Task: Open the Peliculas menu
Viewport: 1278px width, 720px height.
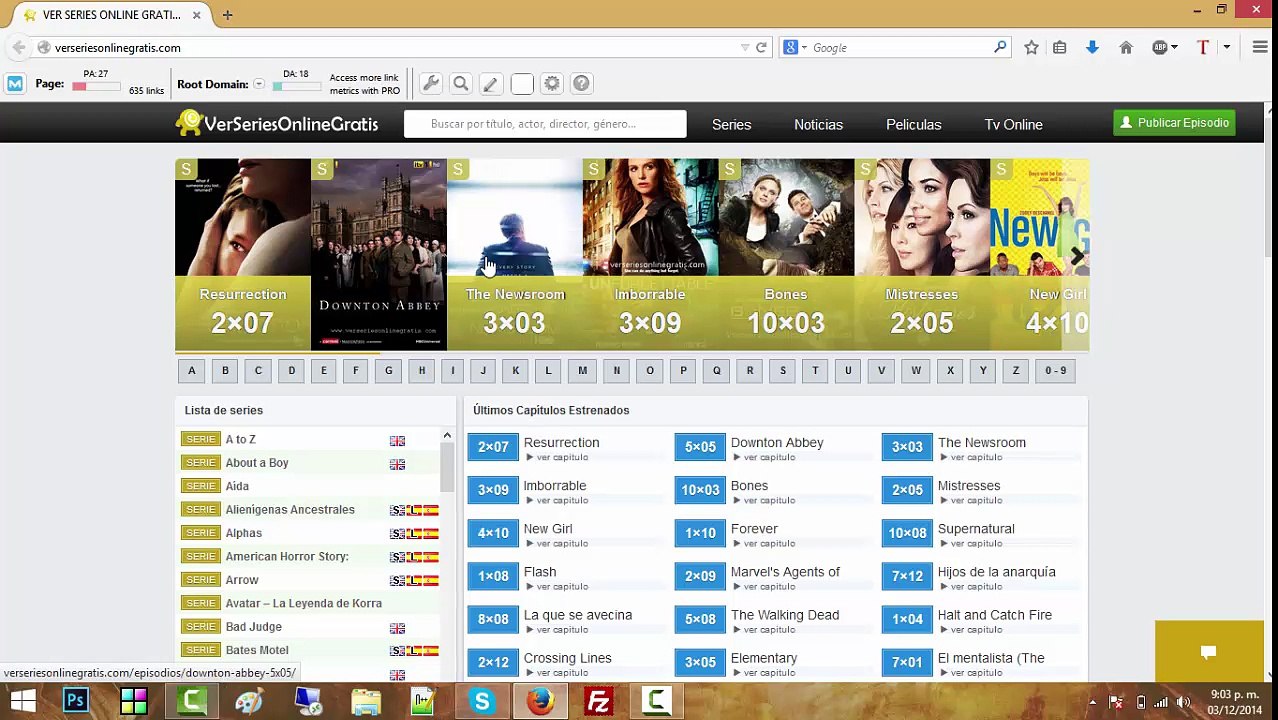Action: click(x=913, y=125)
